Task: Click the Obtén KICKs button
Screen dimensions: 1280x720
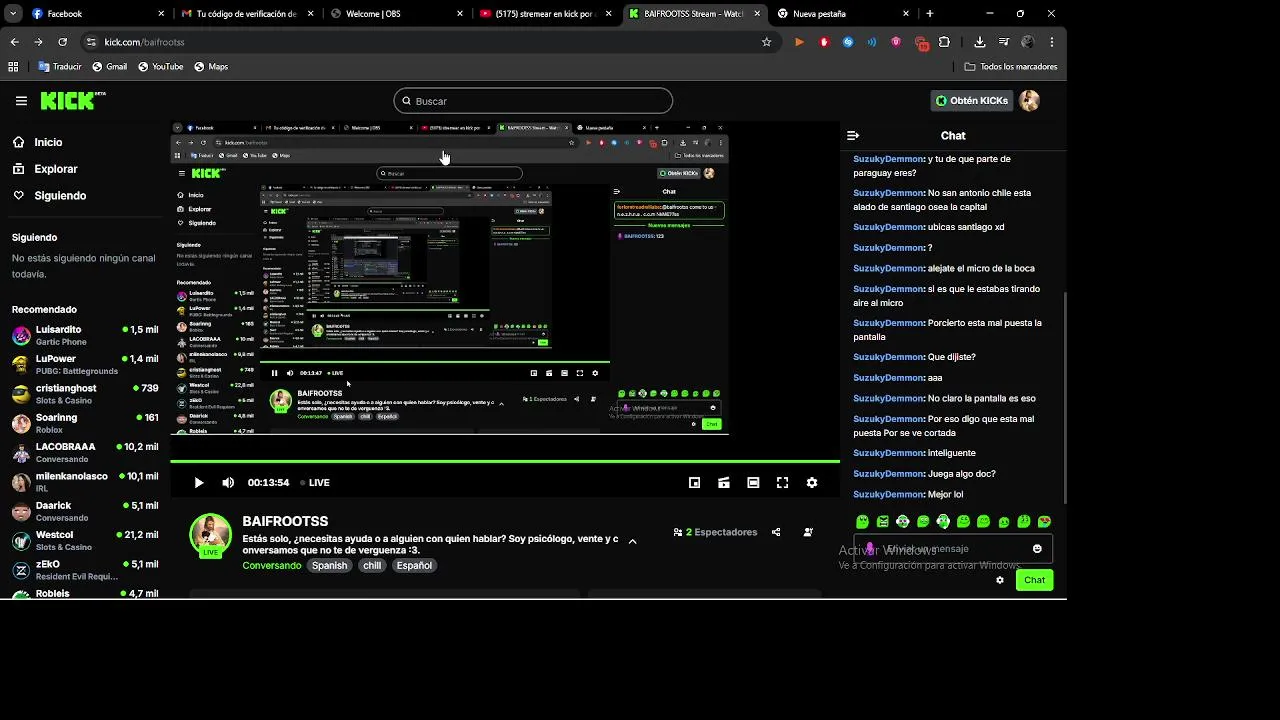Action: 972,101
